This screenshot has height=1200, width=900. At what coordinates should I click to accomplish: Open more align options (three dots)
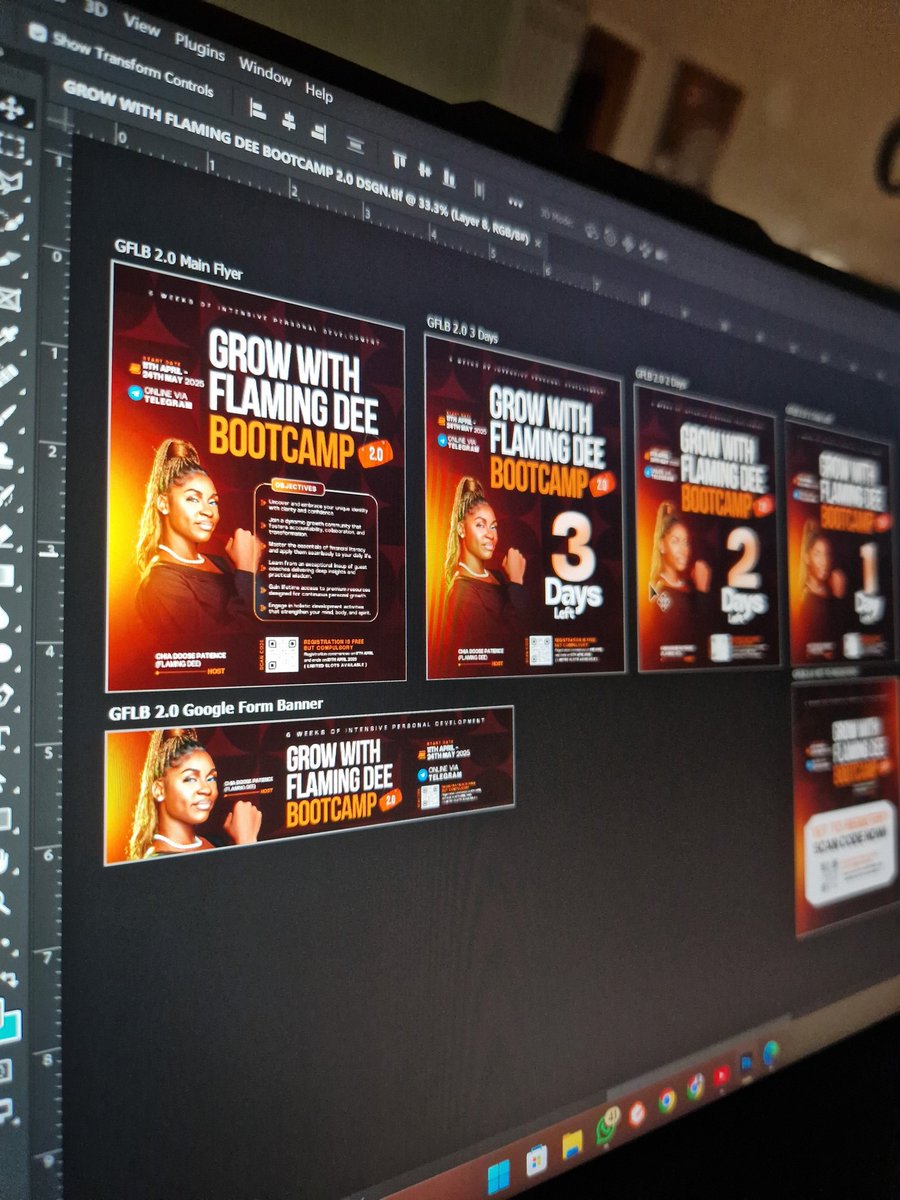515,201
